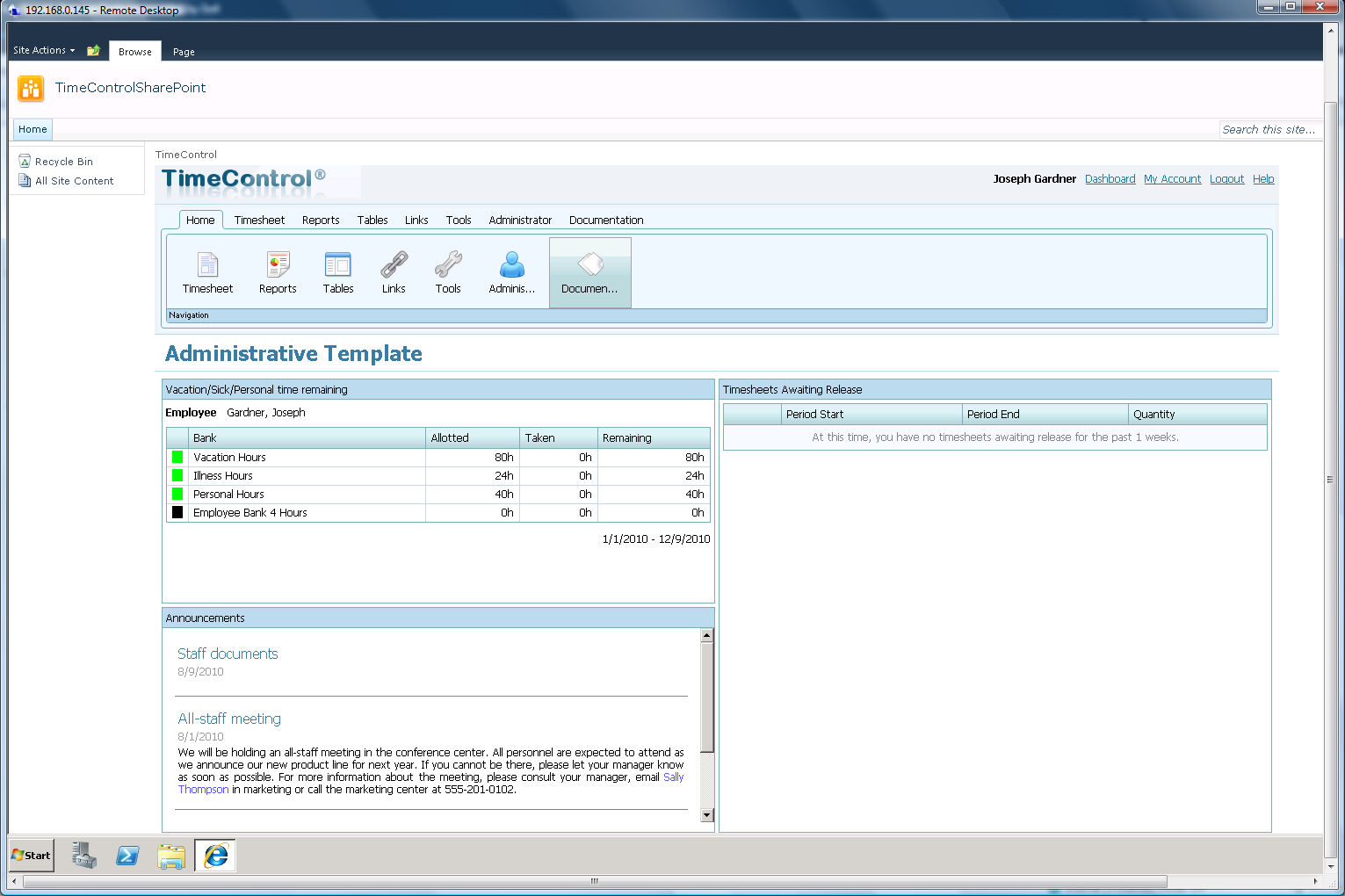Click the All Site Content icon

(25, 181)
